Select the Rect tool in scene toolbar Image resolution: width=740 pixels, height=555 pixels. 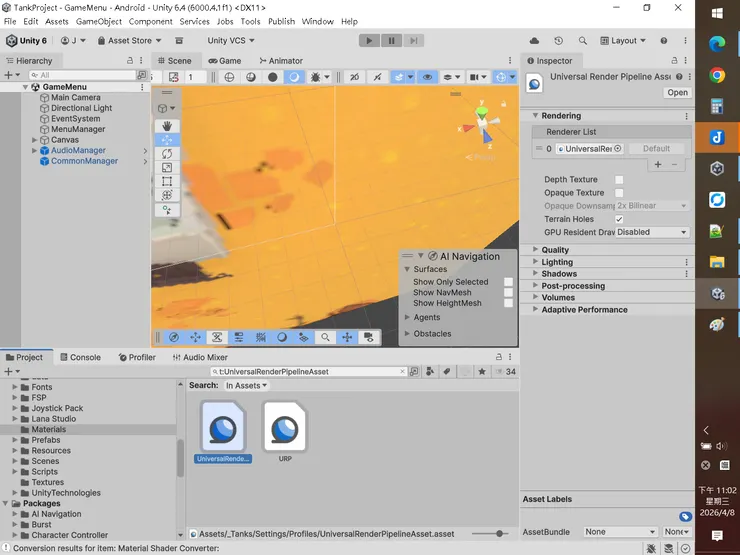(167, 182)
